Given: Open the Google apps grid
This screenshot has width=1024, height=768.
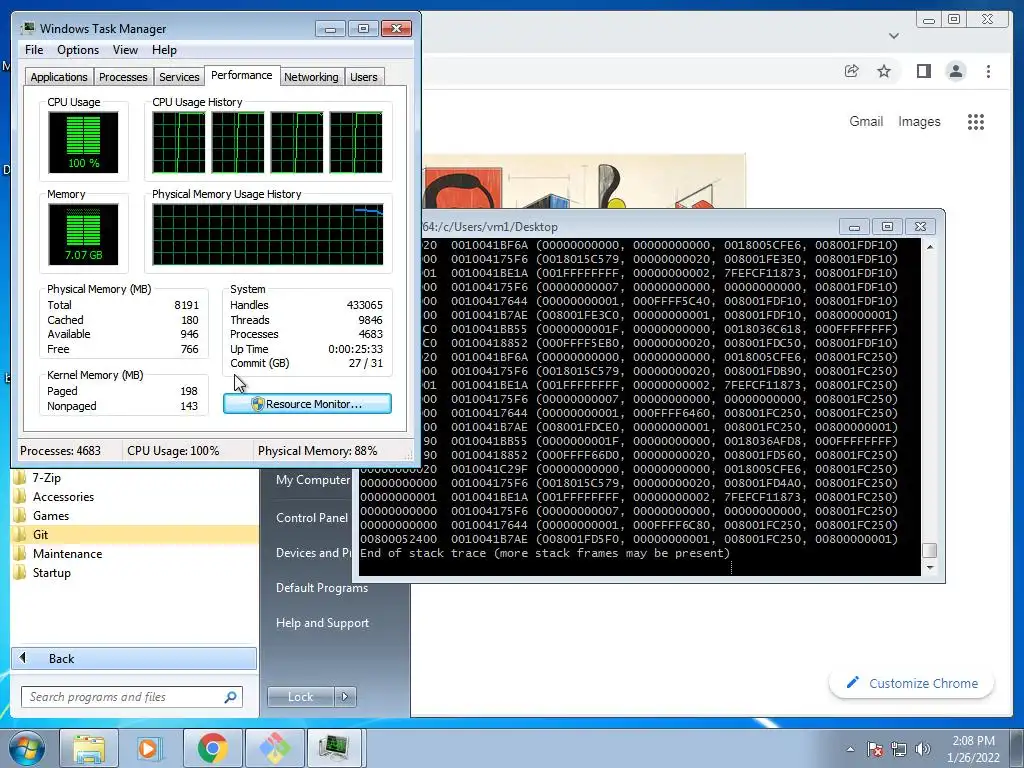Looking at the screenshot, I should pyautogui.click(x=976, y=121).
